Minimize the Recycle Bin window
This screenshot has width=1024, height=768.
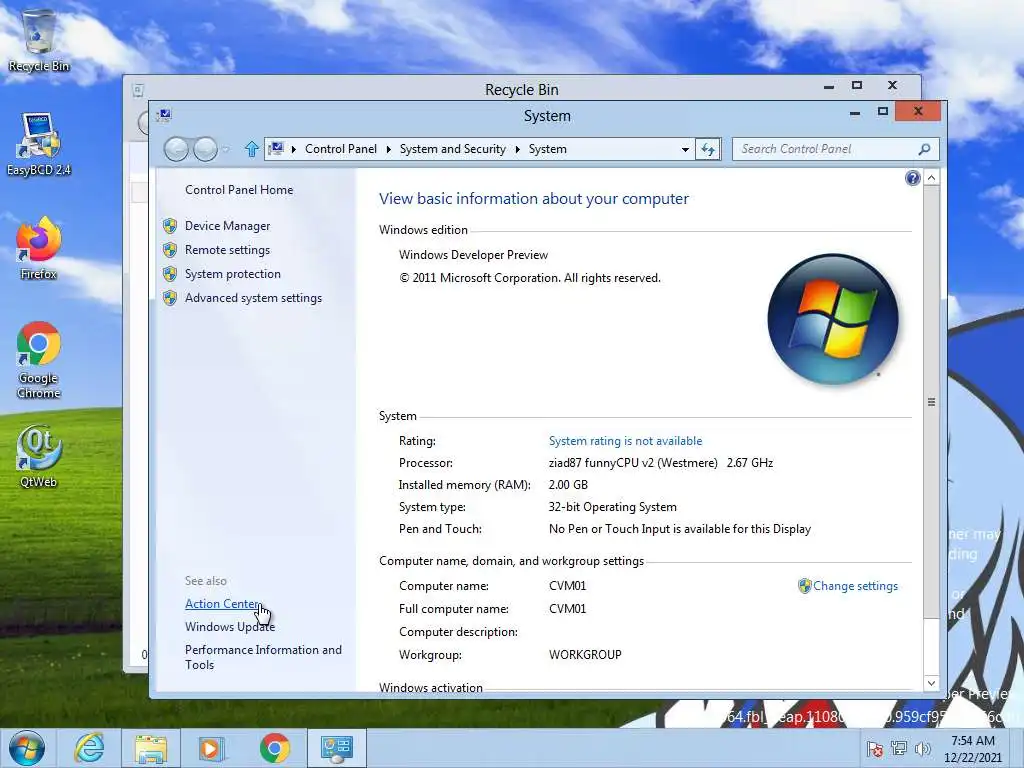pyautogui.click(x=829, y=87)
